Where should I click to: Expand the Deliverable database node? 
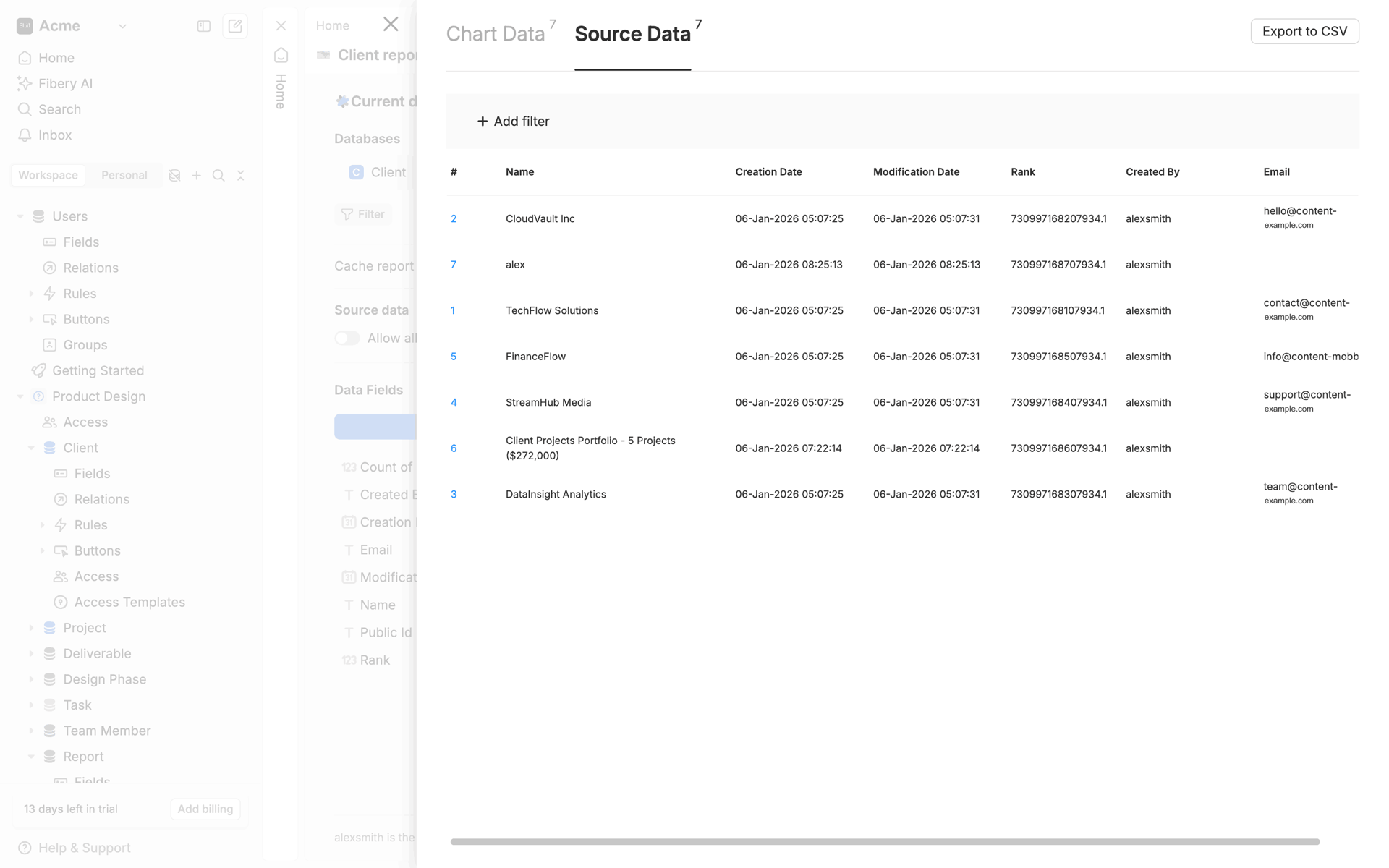coord(31,653)
